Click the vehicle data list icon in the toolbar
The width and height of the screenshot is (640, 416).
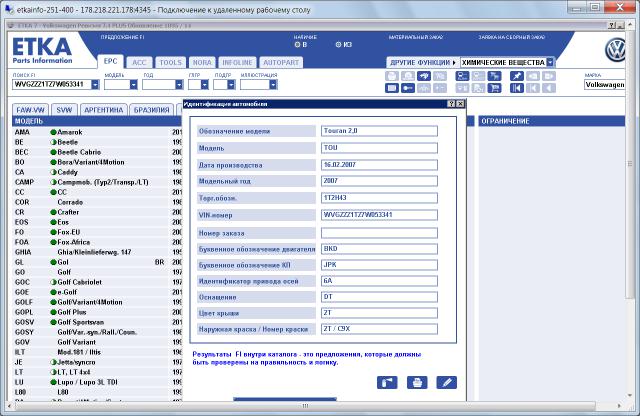click(462, 76)
